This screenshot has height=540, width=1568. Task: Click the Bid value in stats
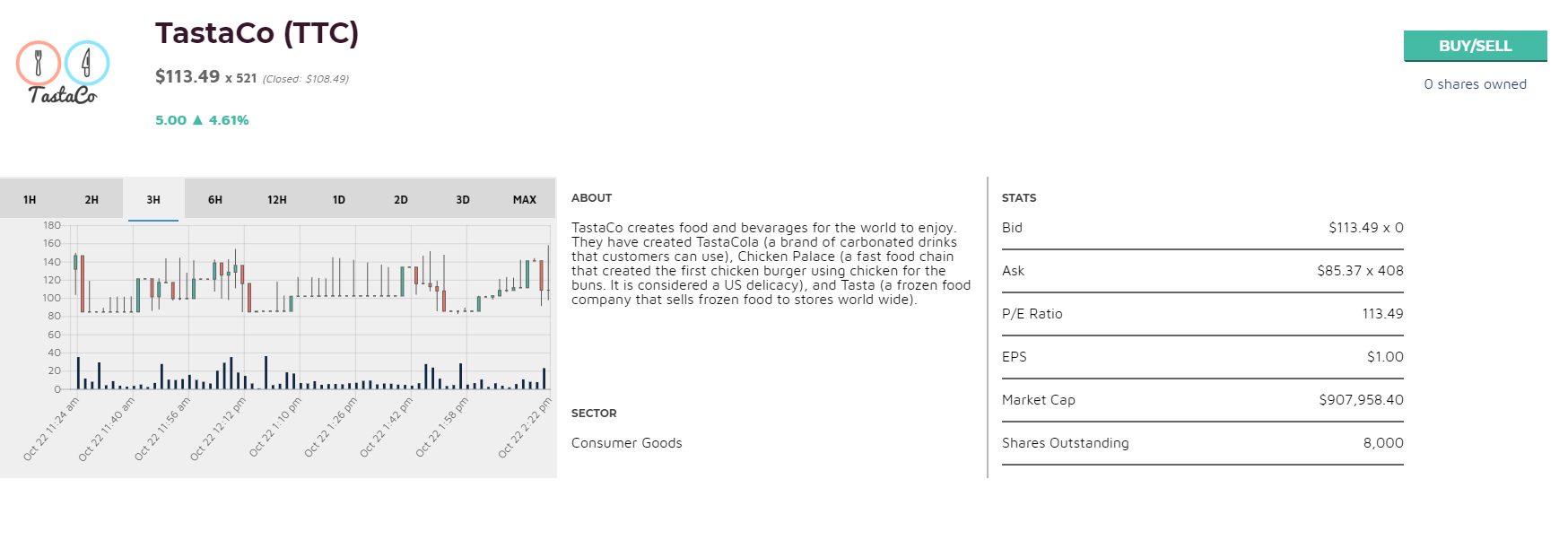click(x=1365, y=228)
